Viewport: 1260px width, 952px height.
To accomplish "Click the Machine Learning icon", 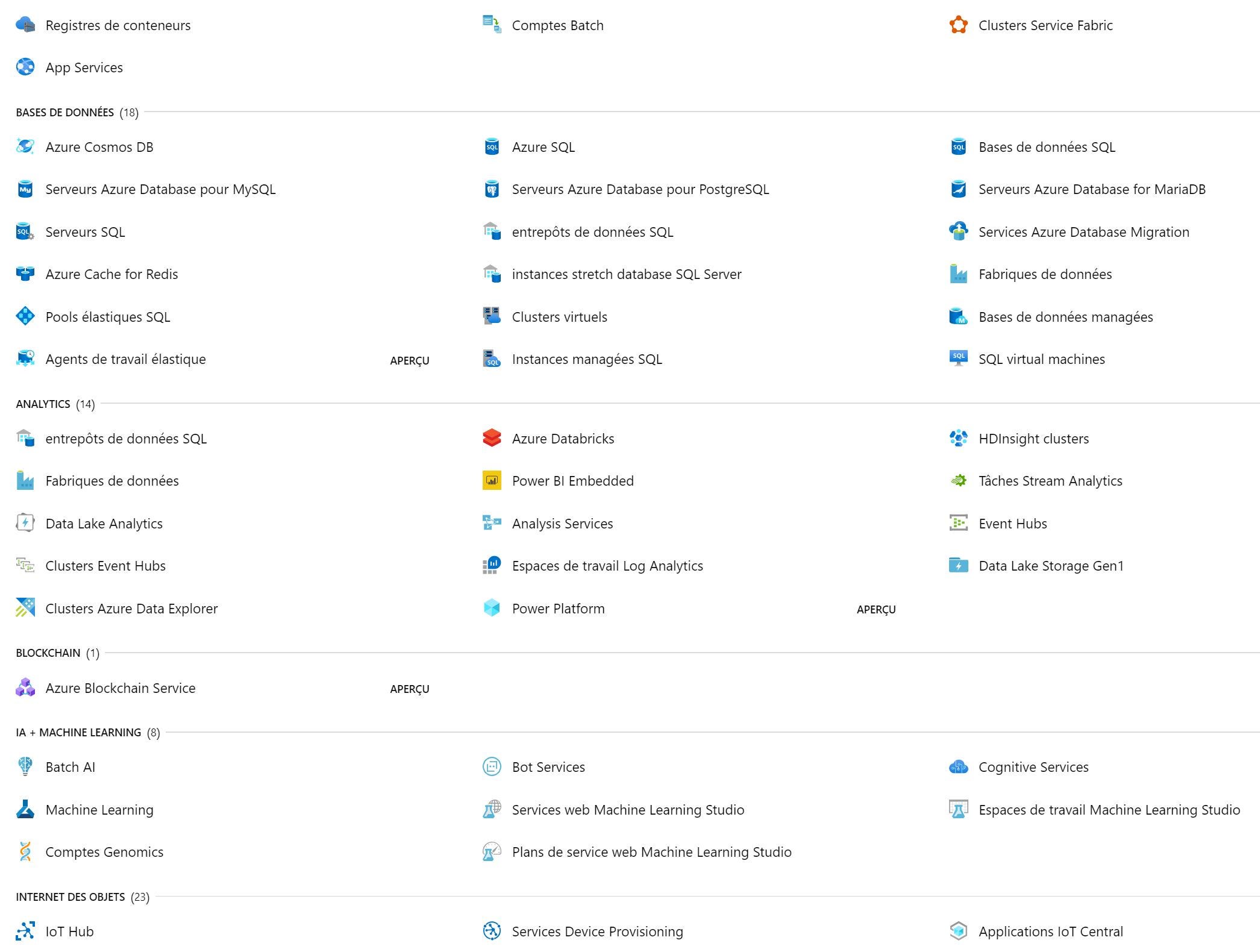I will click(25, 810).
